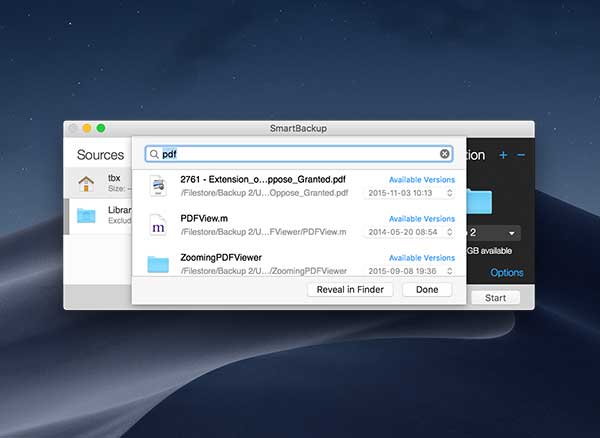600x438 pixels.
Task: Open the Options link
Action: pyautogui.click(x=507, y=272)
